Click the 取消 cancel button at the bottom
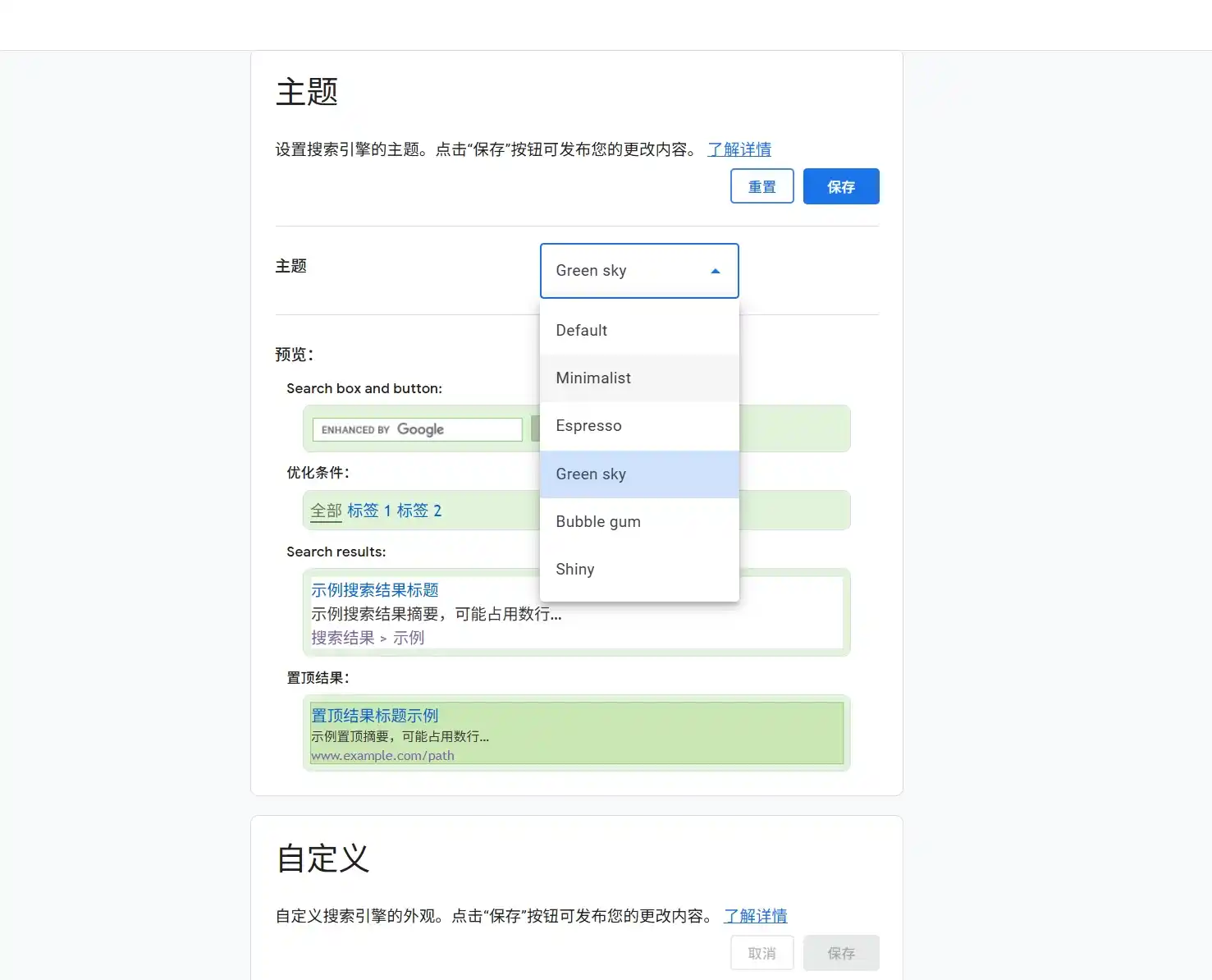1212x980 pixels. pyautogui.click(x=762, y=953)
